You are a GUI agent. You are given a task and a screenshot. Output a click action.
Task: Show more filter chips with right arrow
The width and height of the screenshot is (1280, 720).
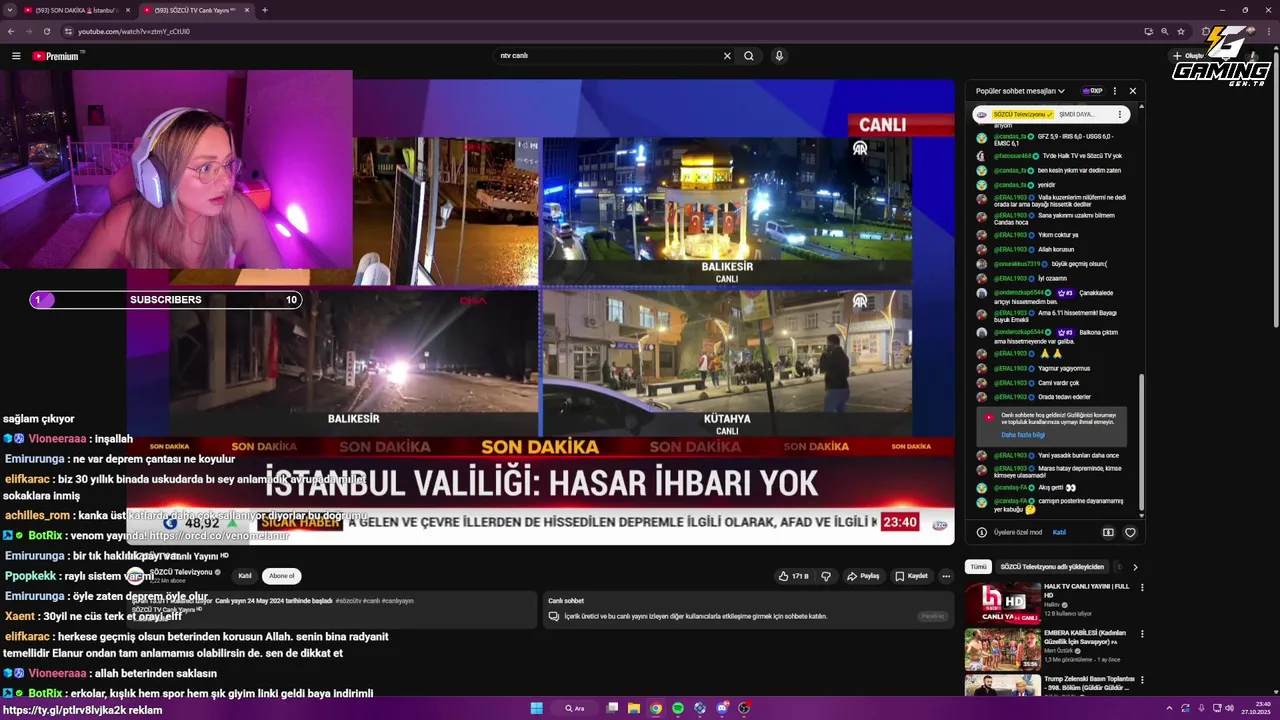(1135, 567)
